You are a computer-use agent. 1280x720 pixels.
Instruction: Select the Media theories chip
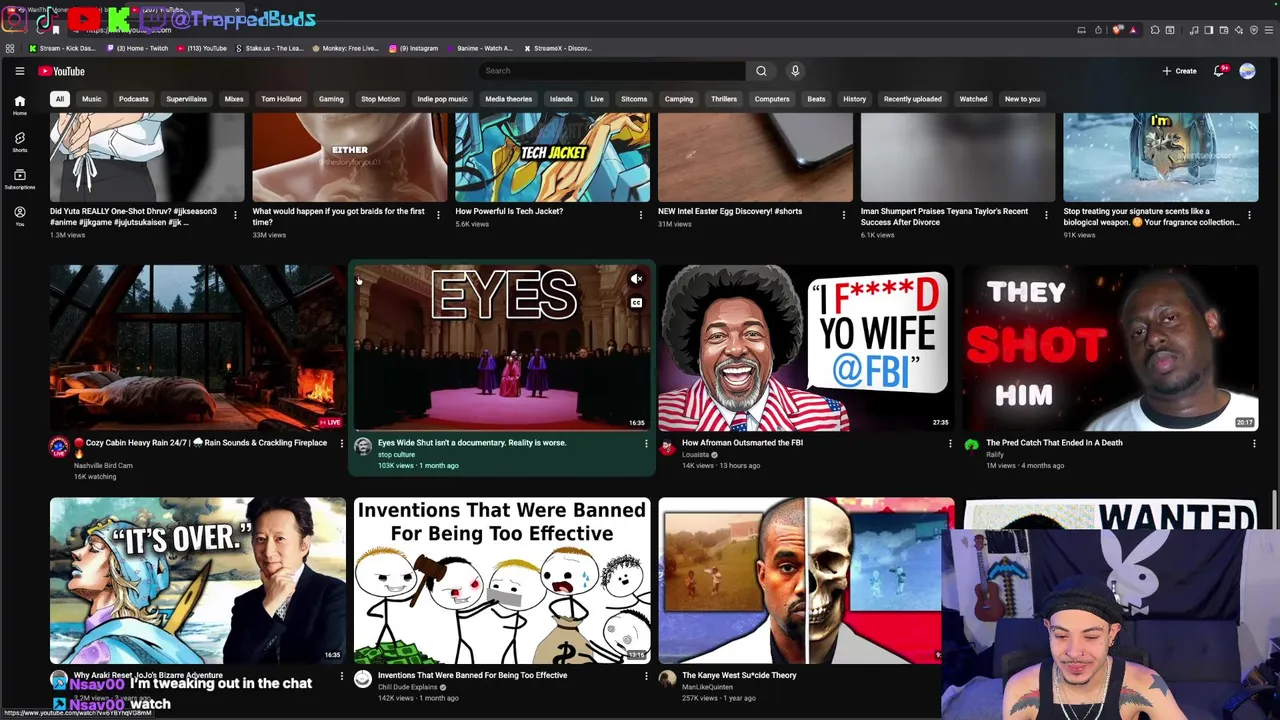[508, 99]
